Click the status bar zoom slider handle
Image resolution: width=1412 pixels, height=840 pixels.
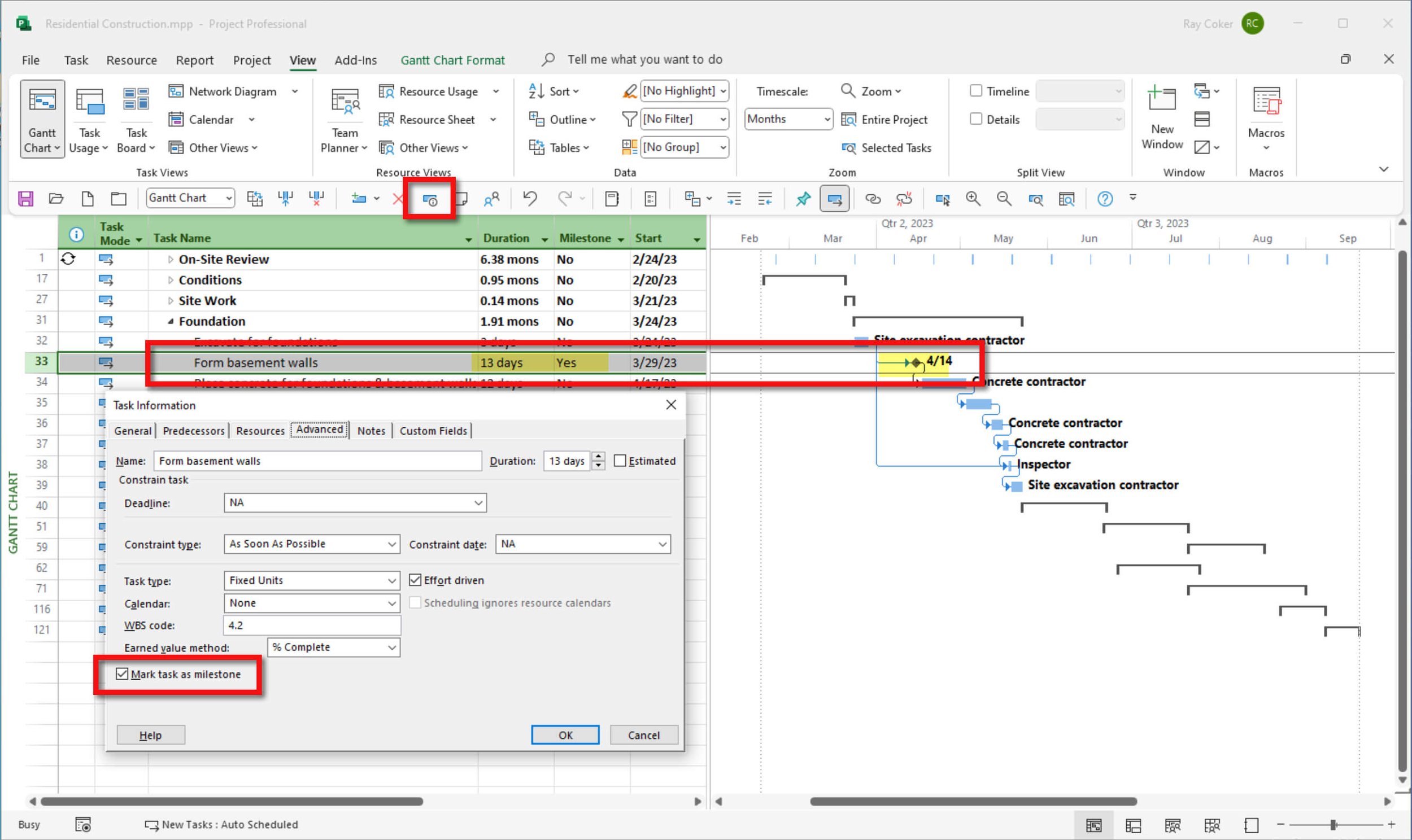[1333, 825]
